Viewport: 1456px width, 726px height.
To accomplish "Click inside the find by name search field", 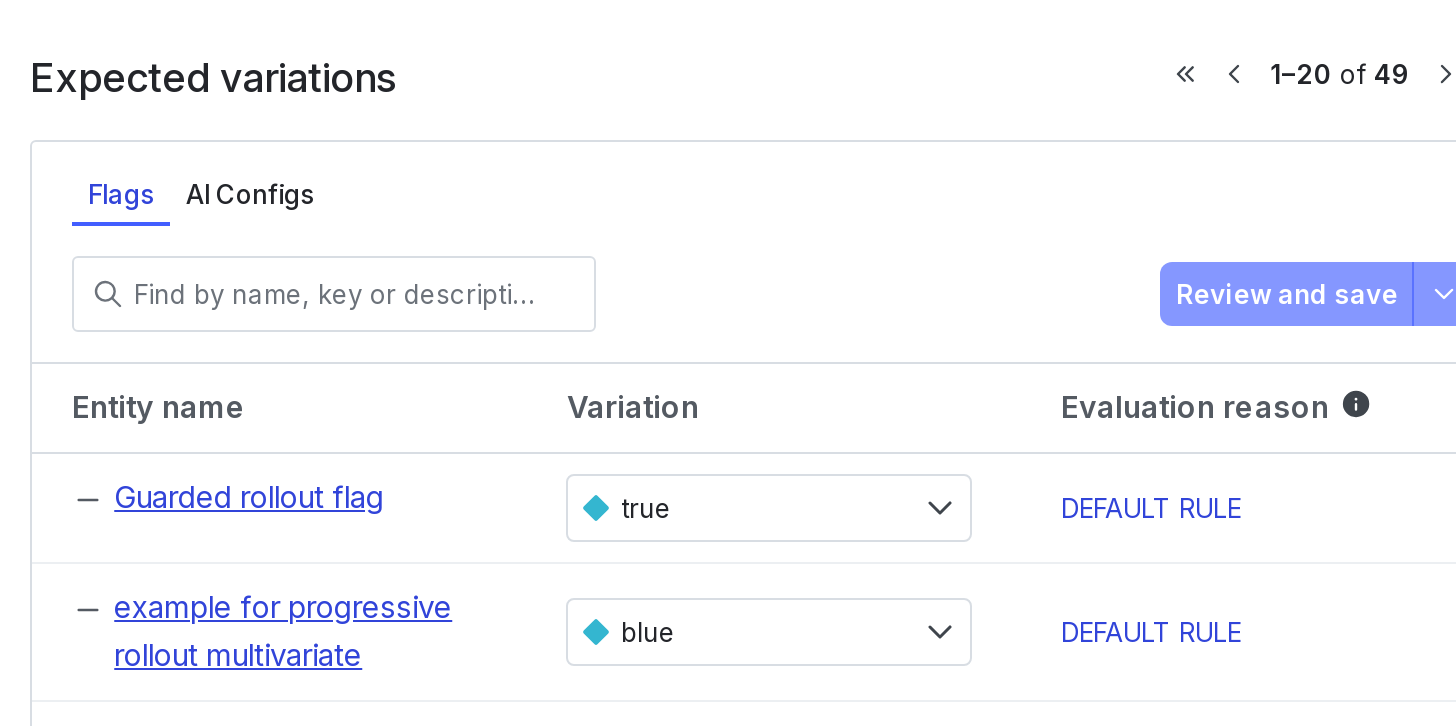I will click(333, 294).
